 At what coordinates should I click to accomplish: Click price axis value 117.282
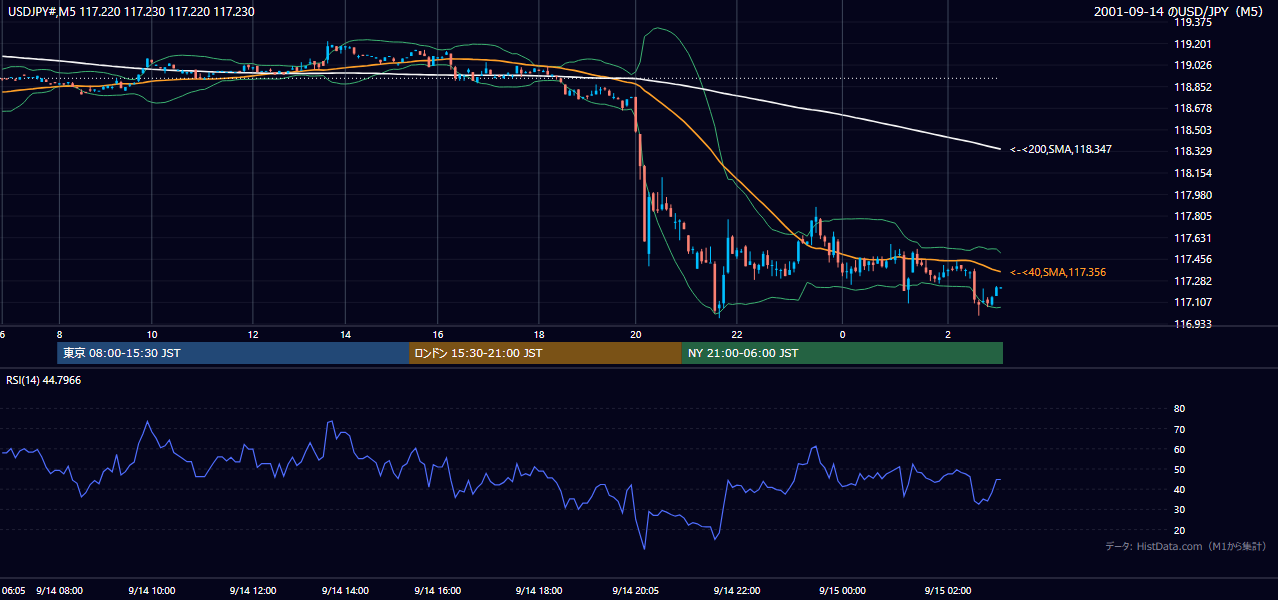point(1194,281)
